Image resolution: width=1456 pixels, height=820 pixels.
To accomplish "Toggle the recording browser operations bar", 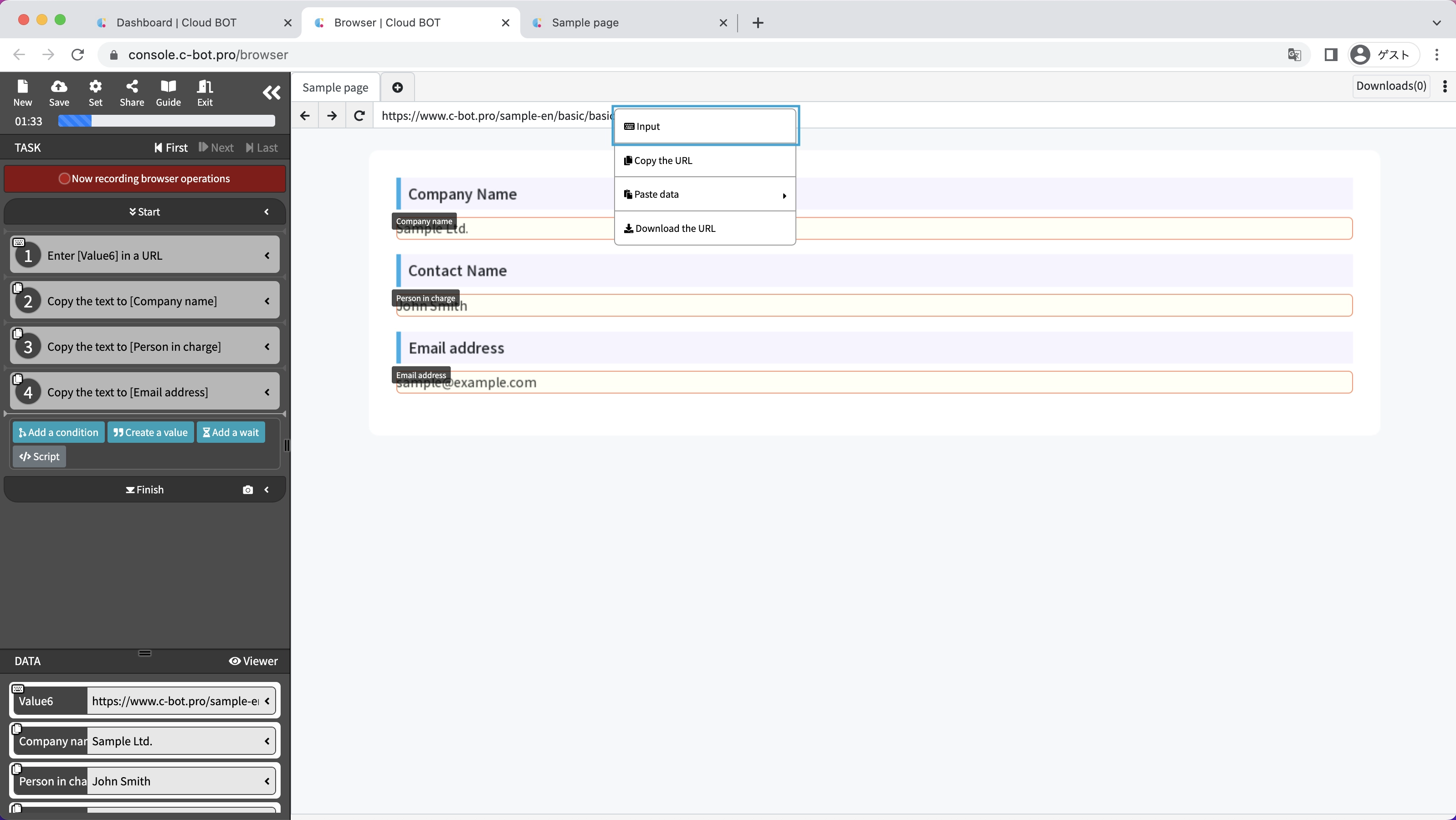I will 145,178.
